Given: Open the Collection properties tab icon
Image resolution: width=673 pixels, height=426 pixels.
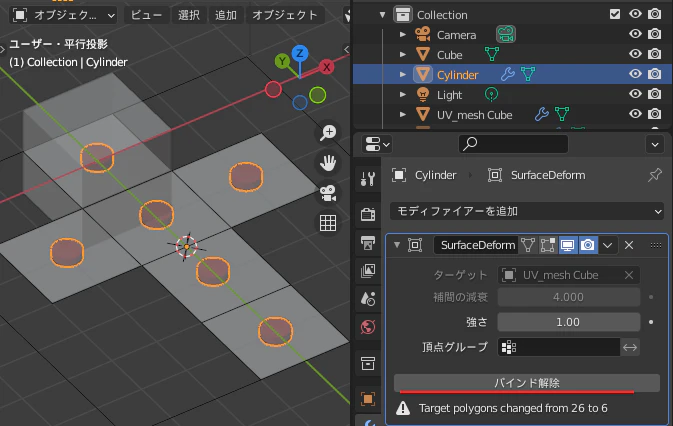Looking at the screenshot, I should click(368, 364).
